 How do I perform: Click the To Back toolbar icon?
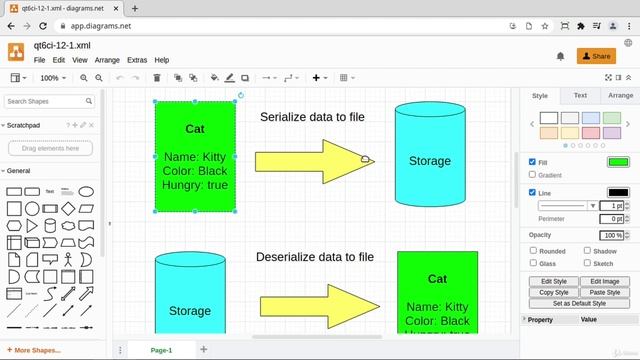pyautogui.click(x=193, y=78)
